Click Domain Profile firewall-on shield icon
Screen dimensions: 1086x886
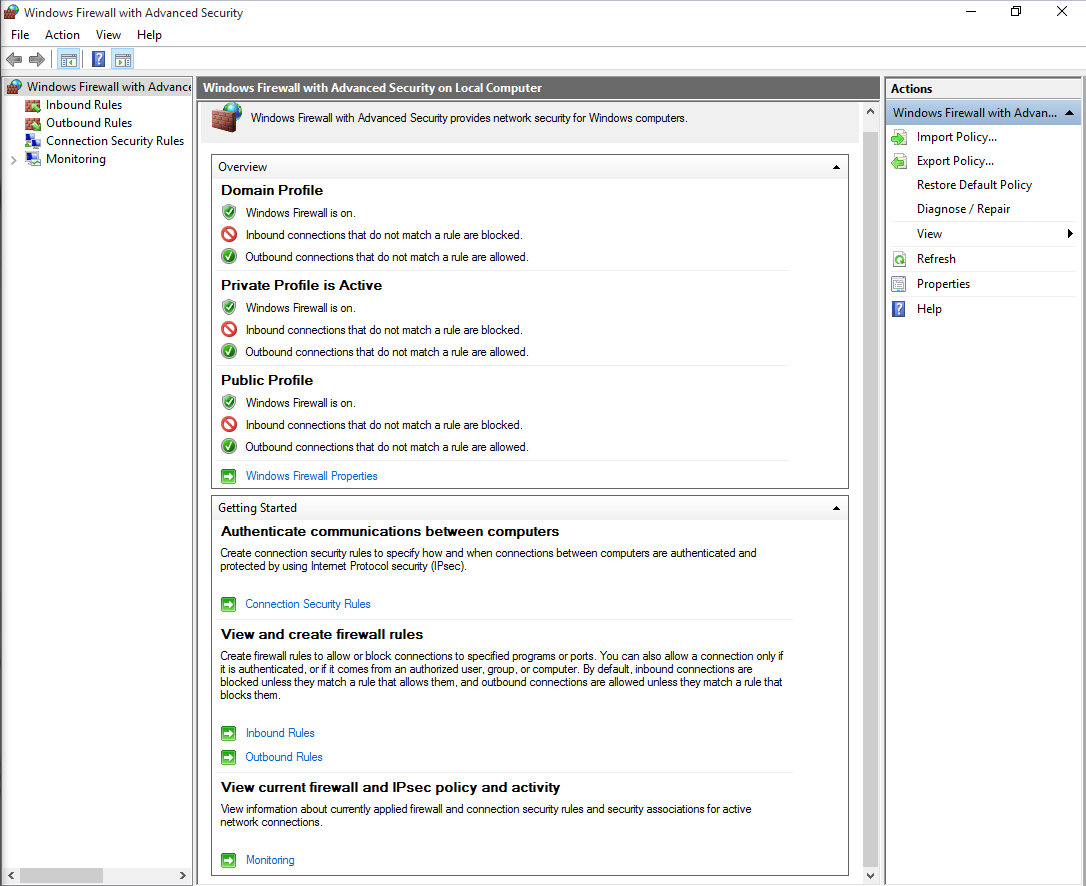click(x=229, y=213)
